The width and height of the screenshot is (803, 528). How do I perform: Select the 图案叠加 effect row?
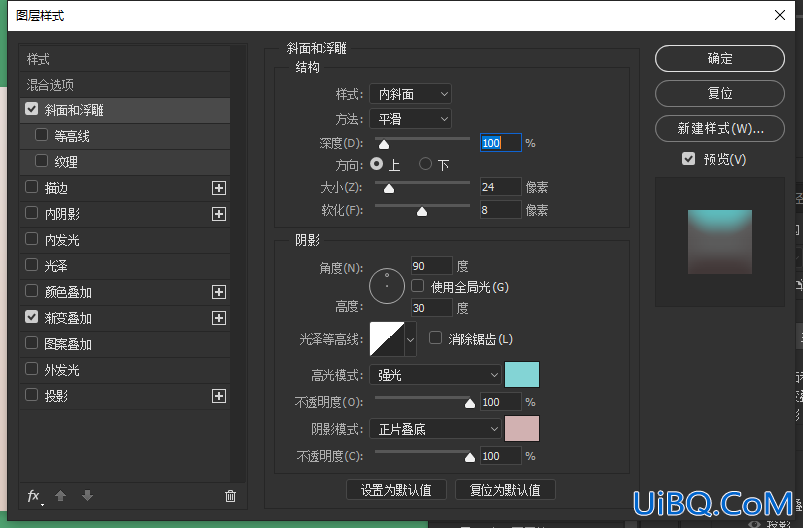click(x=125, y=344)
